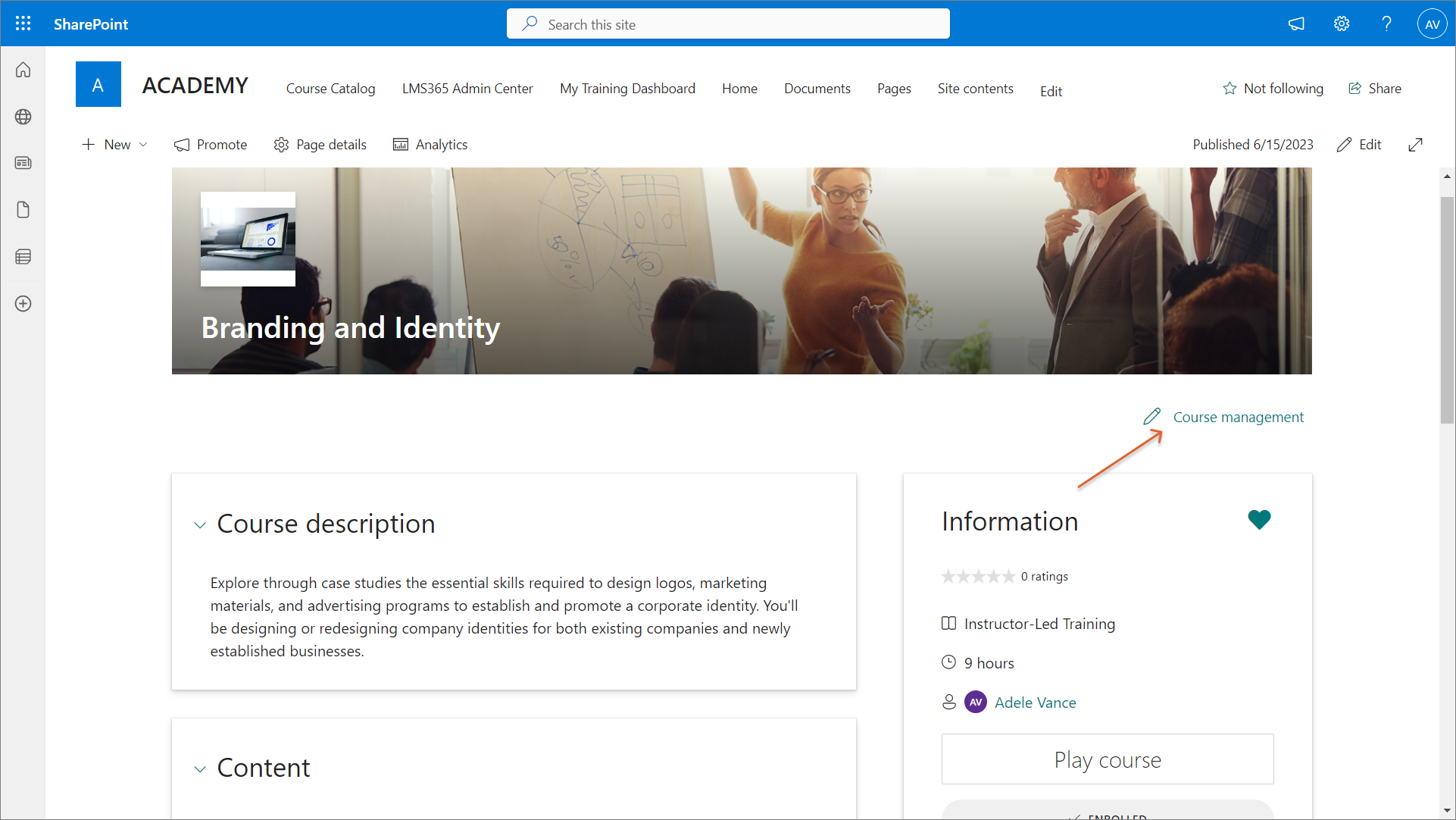Toggle the favorite heart in Information
This screenshot has width=1456, height=820.
pyautogui.click(x=1258, y=520)
